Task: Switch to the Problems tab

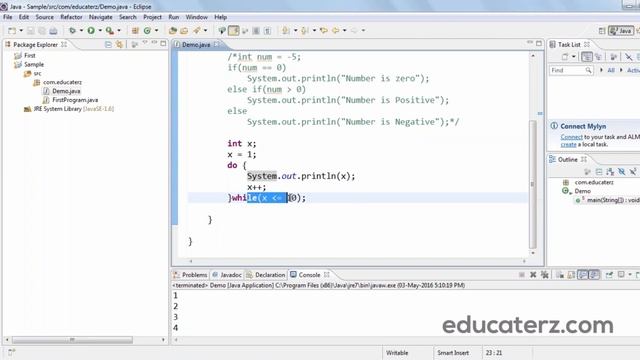Action: coord(190,275)
